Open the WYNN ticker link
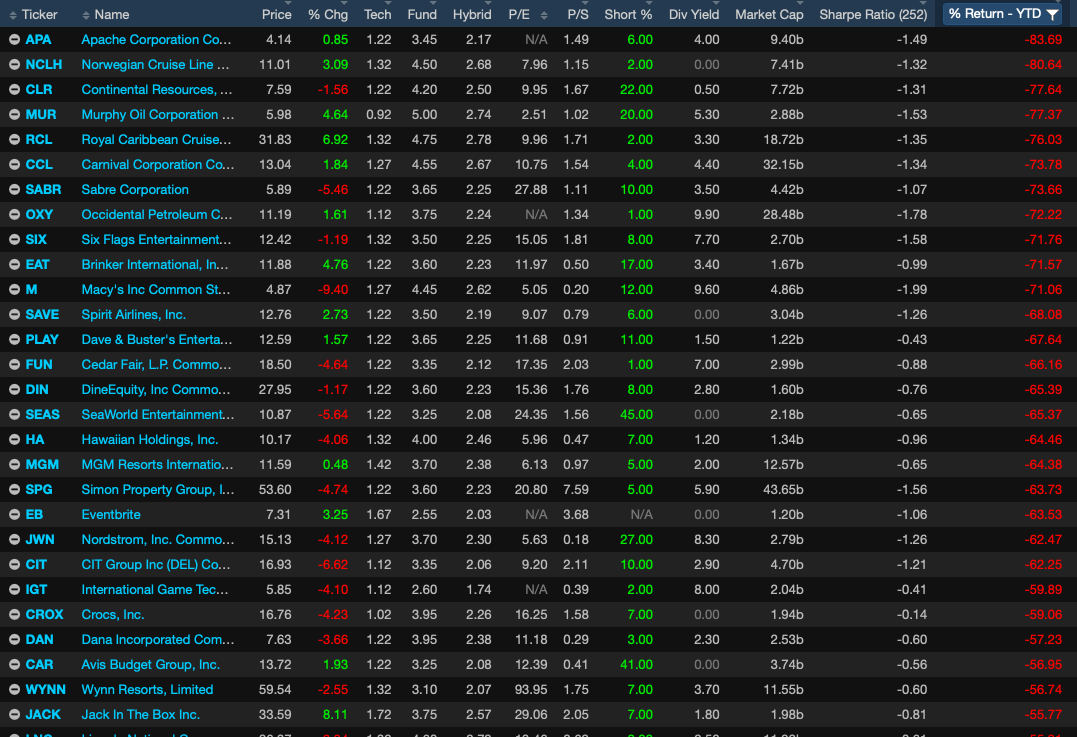Image resolution: width=1077 pixels, height=737 pixels. pyautogui.click(x=45, y=690)
